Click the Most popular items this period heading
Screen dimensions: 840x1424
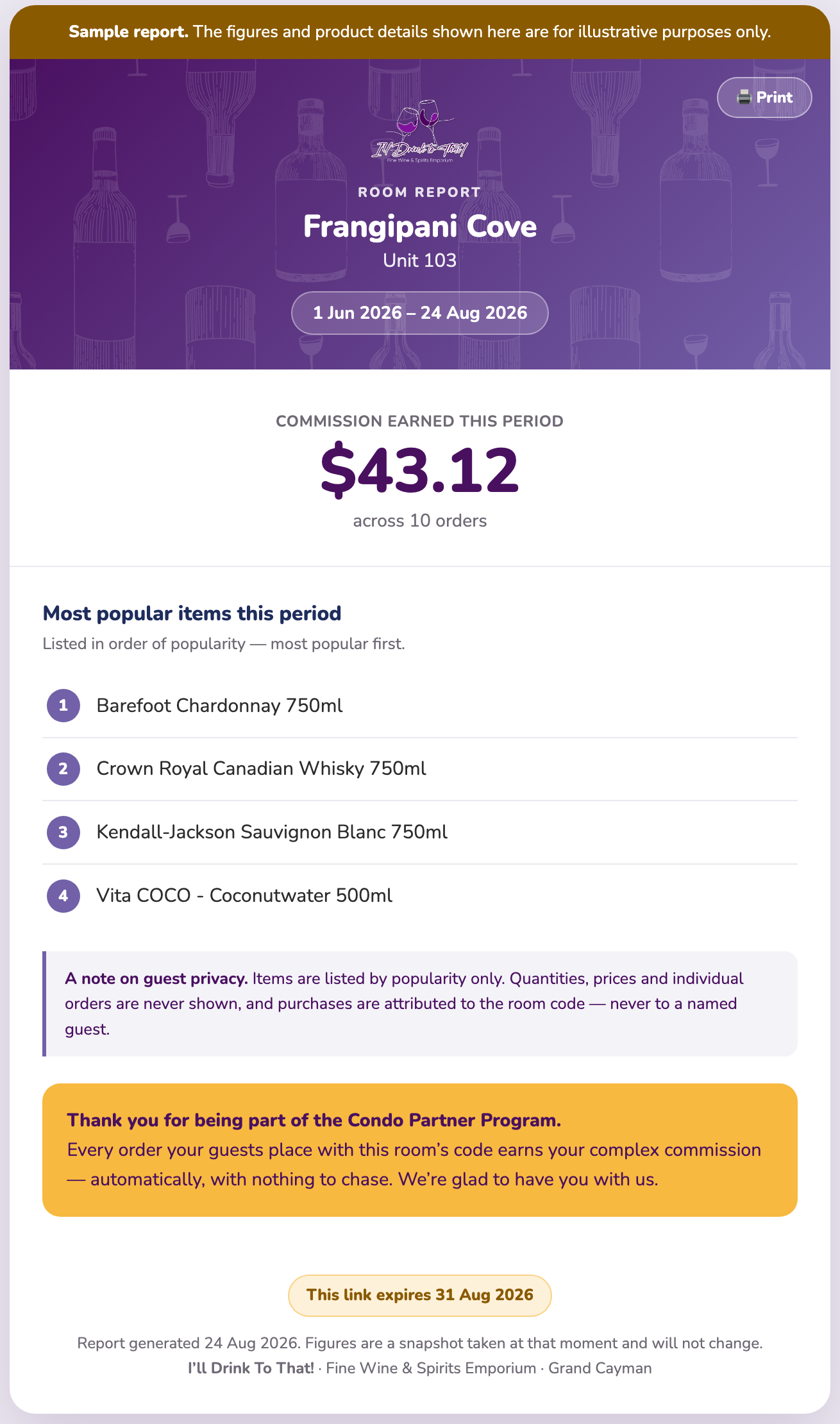tap(192, 614)
